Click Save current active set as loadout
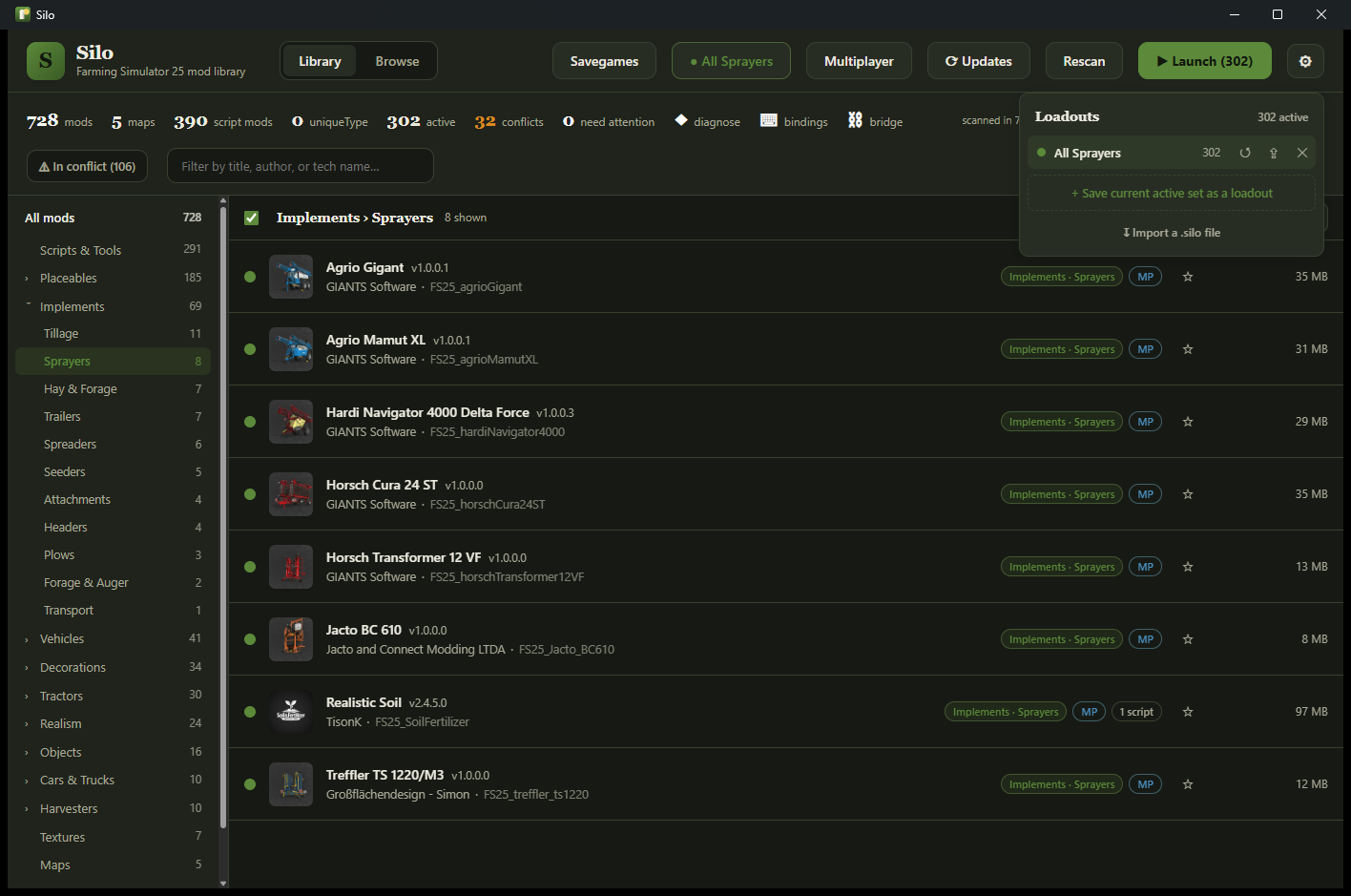 point(1172,193)
